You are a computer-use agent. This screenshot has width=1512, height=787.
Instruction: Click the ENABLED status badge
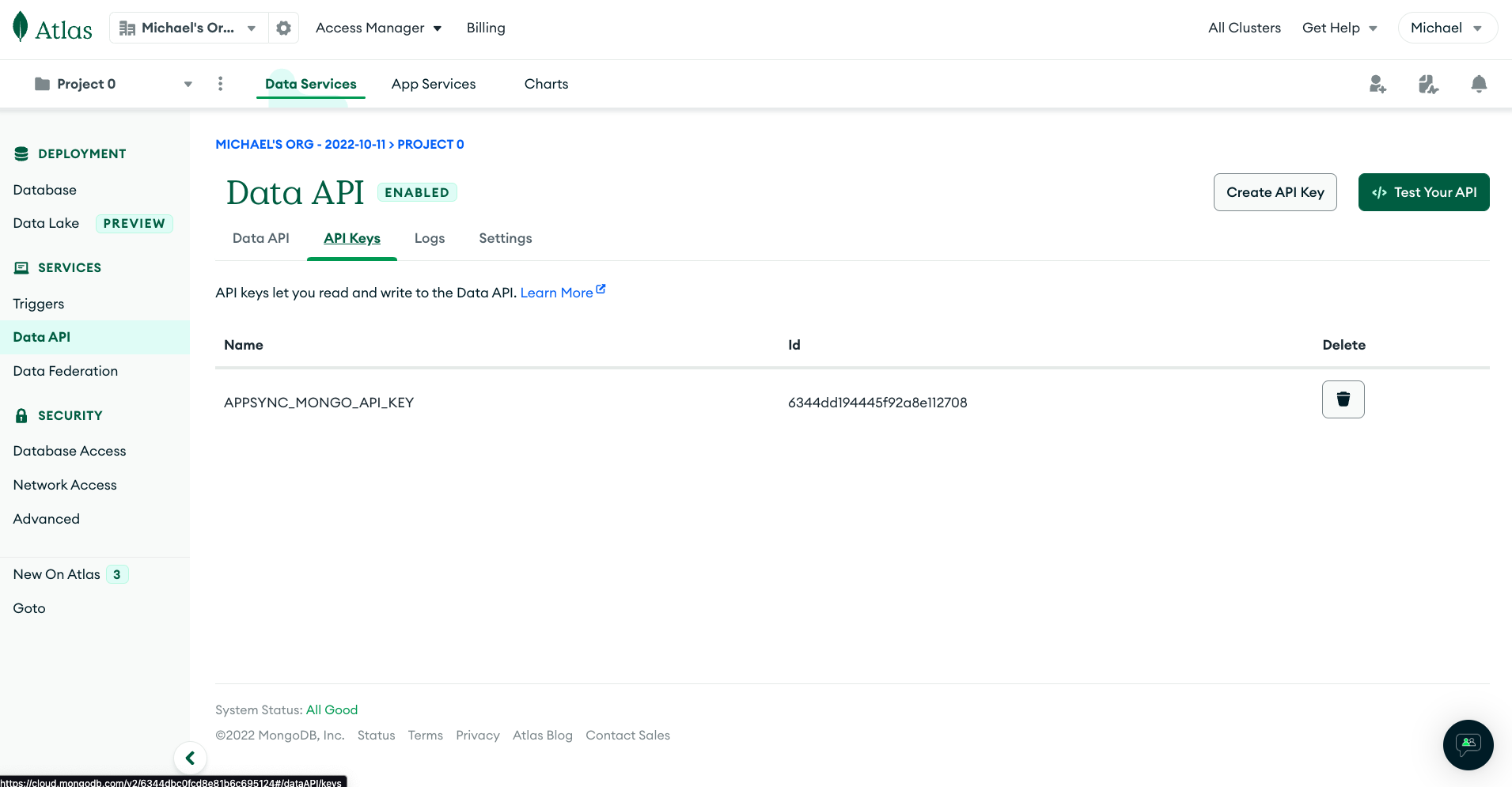(417, 192)
